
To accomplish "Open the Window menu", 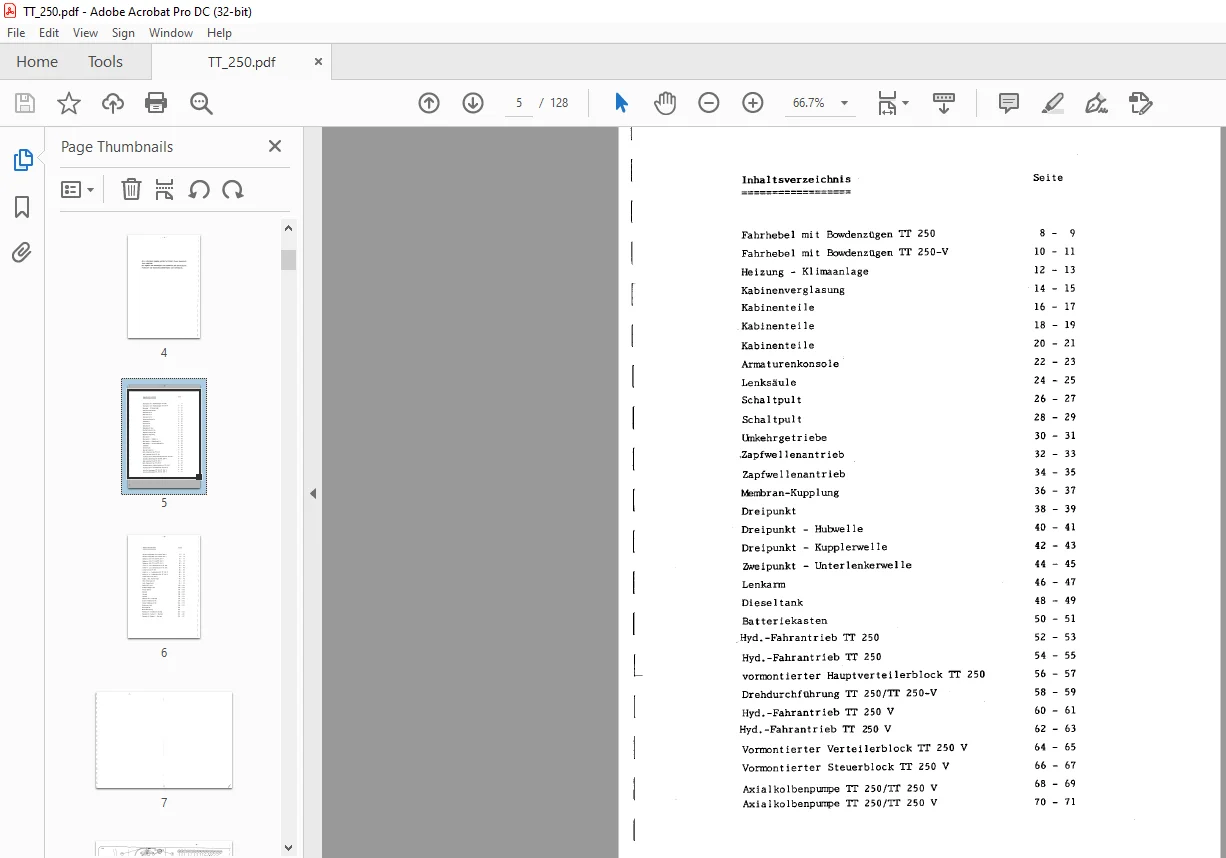I will click(171, 33).
